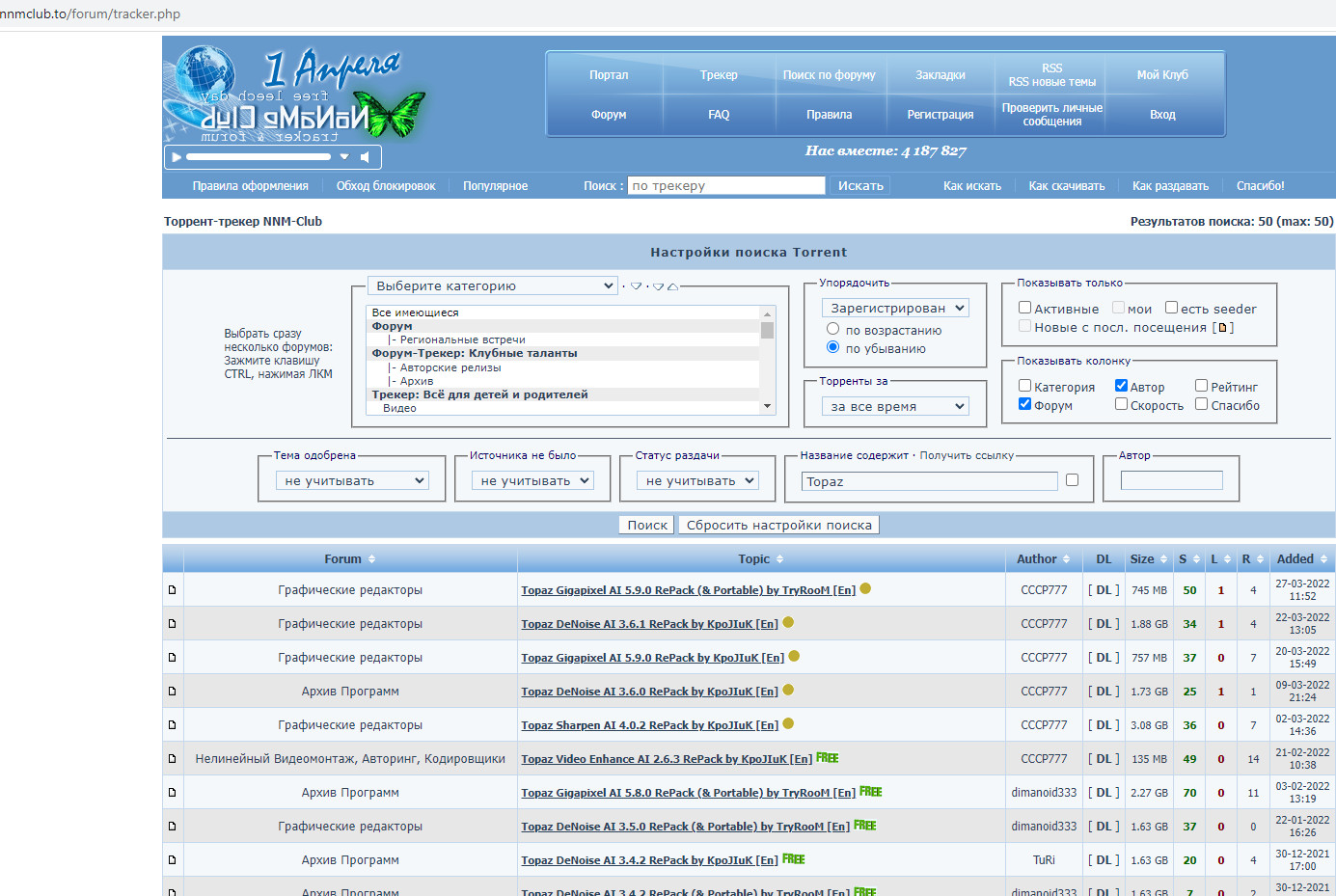1336x896 pixels.
Task: Sort by Author column arrows
Action: (1066, 559)
